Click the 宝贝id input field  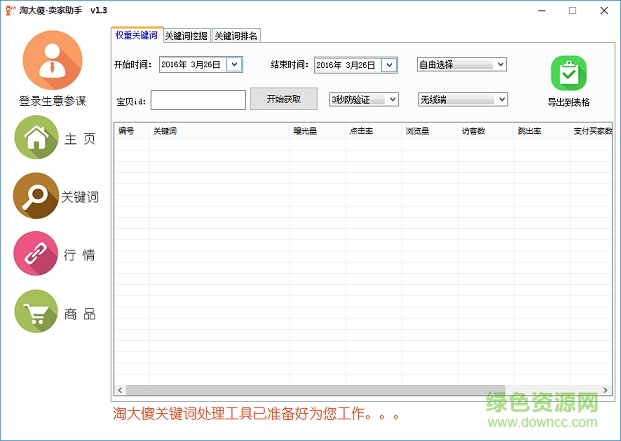[x=198, y=100]
